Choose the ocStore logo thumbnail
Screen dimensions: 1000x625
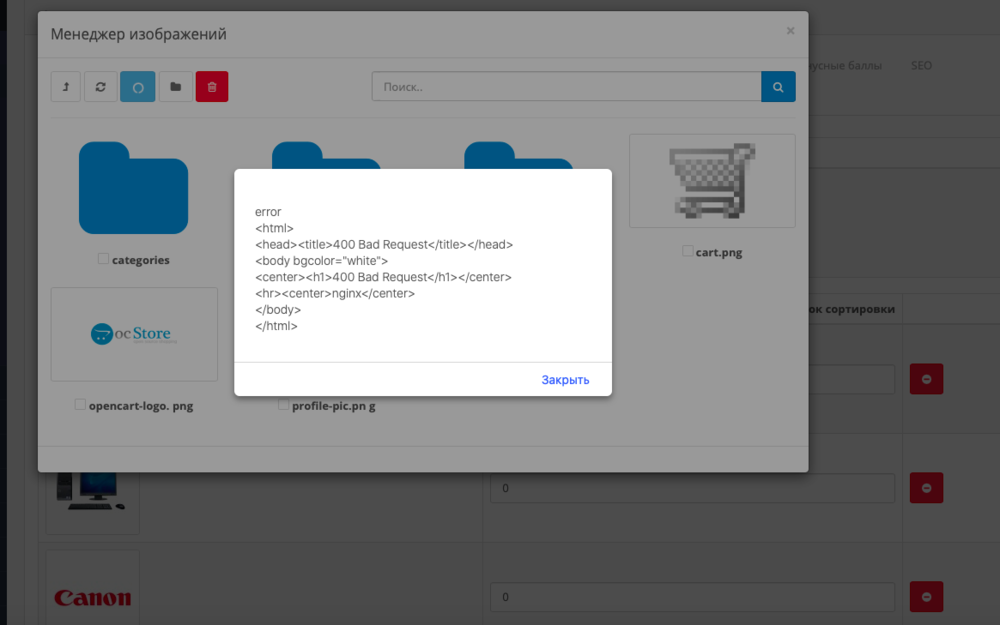(x=134, y=334)
